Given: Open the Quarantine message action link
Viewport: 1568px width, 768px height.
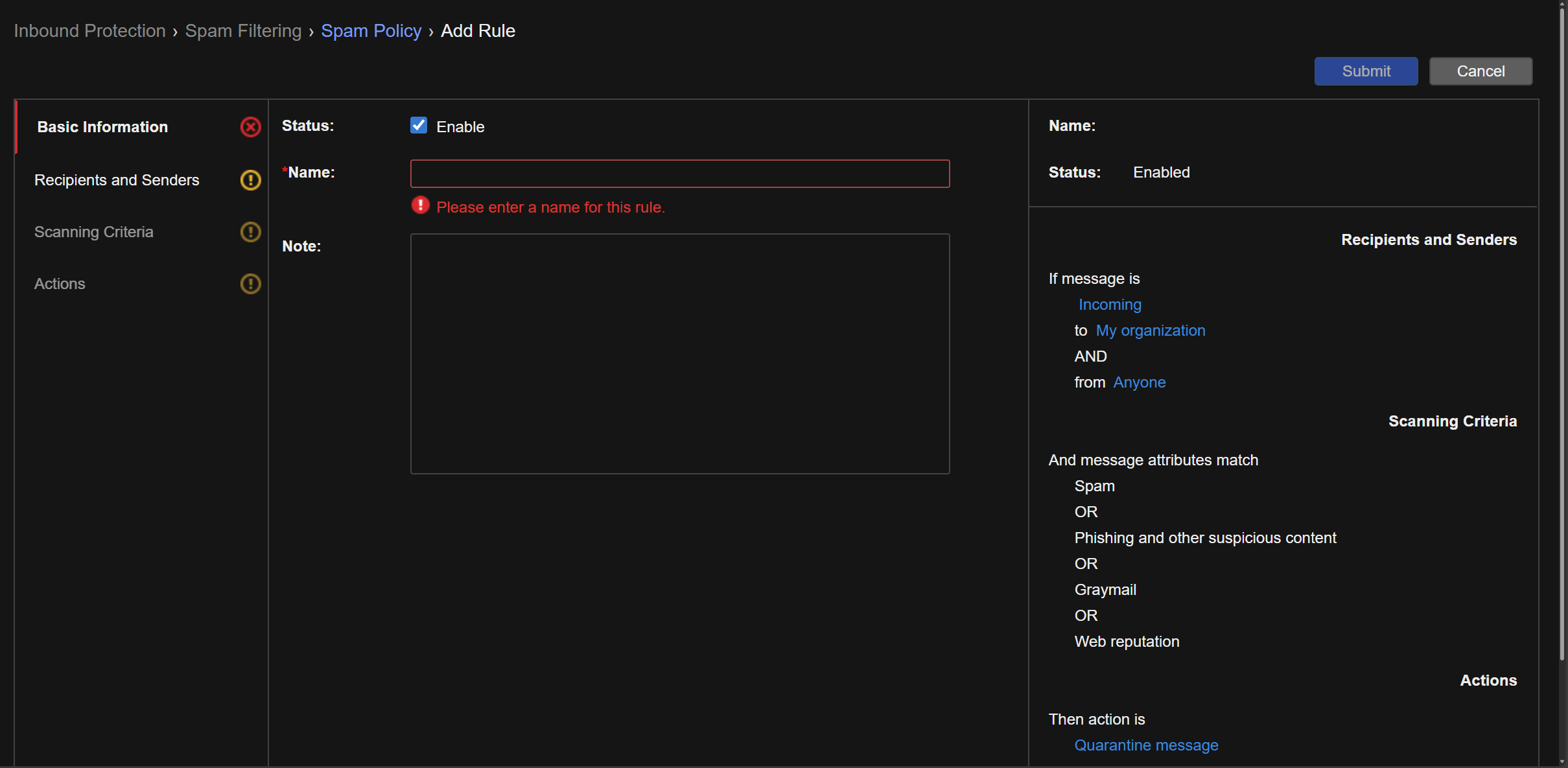Looking at the screenshot, I should 1146,745.
